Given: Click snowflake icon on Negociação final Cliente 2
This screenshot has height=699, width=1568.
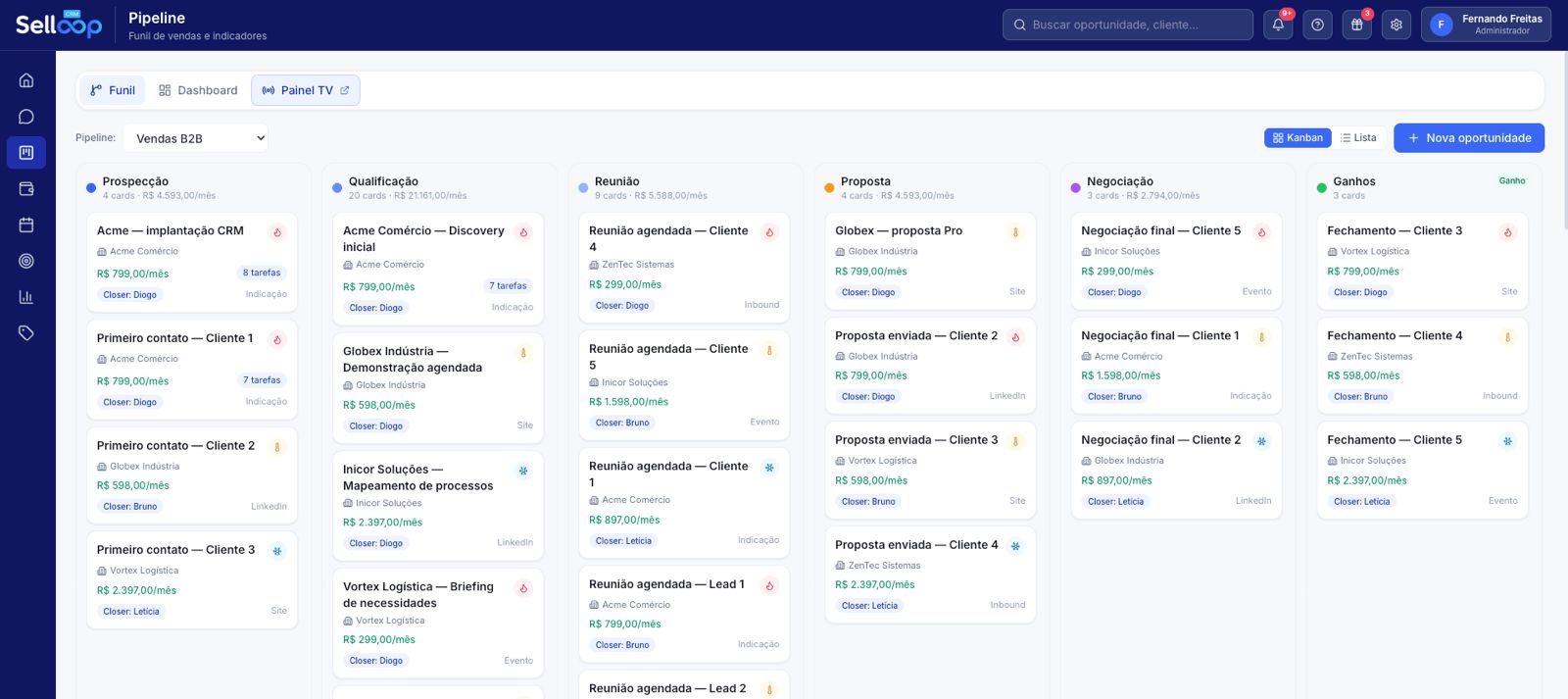Looking at the screenshot, I should 1261,441.
